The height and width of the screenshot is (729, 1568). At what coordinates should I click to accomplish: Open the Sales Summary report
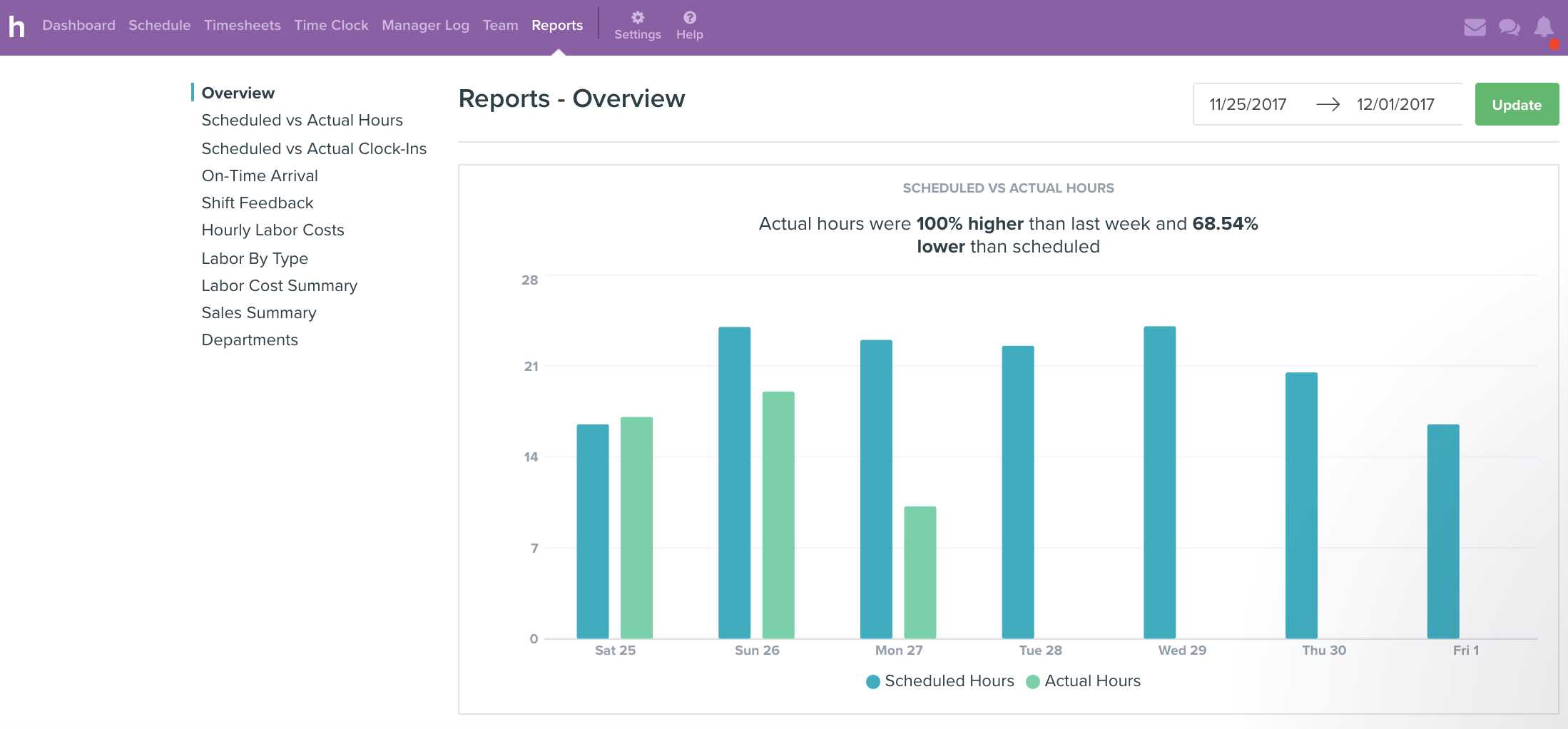tap(258, 313)
